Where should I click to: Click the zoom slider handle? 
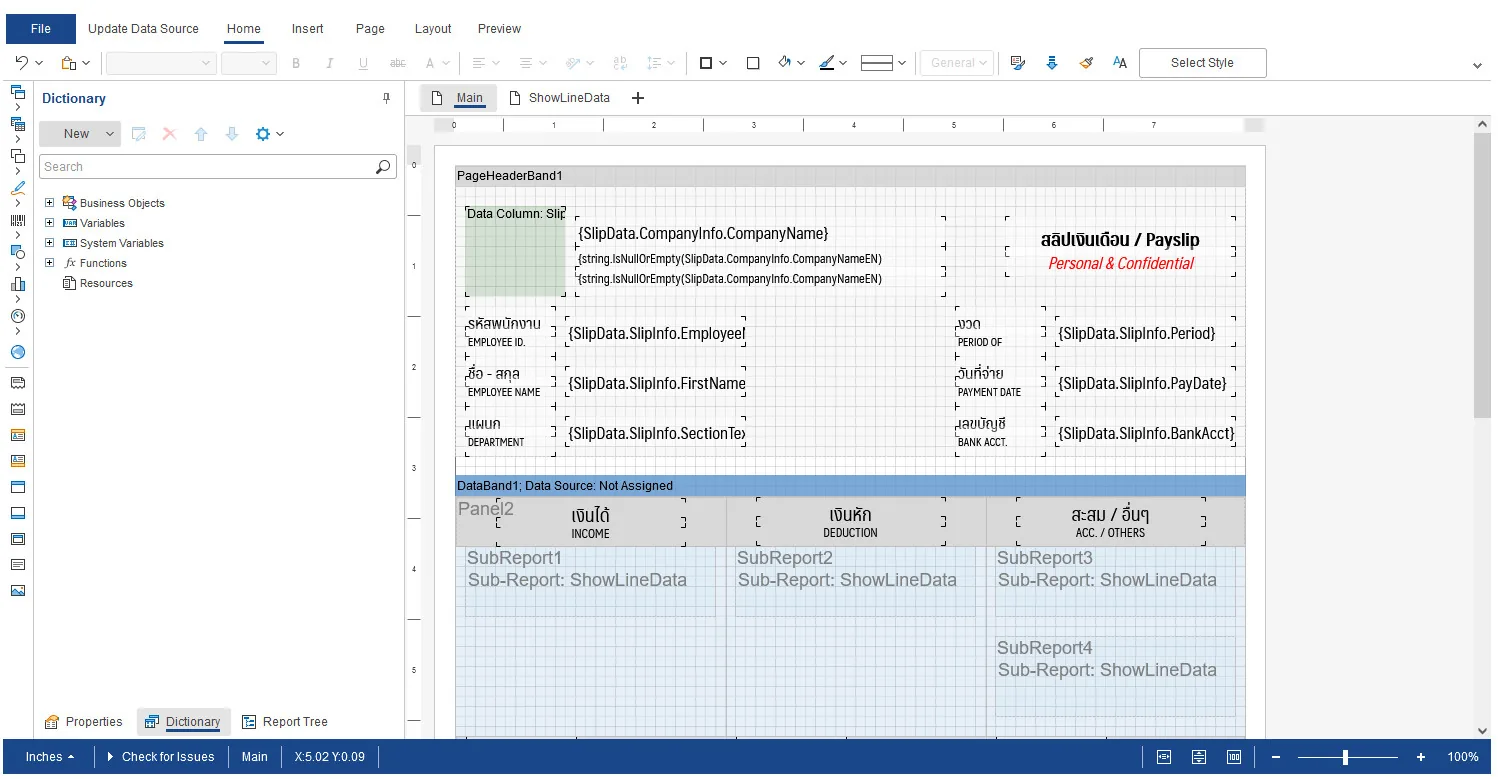pos(1345,757)
